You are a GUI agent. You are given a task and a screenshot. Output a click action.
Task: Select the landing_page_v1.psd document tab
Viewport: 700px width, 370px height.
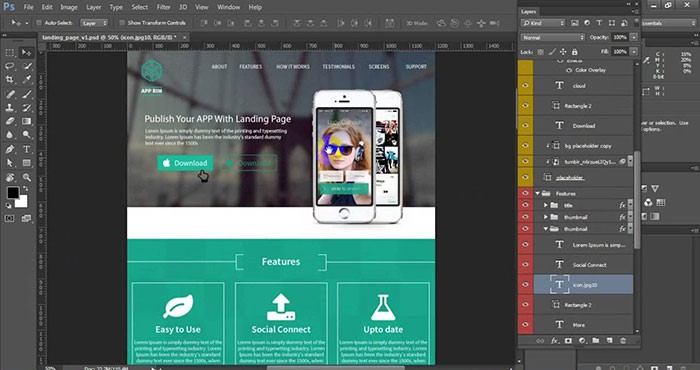[110, 37]
